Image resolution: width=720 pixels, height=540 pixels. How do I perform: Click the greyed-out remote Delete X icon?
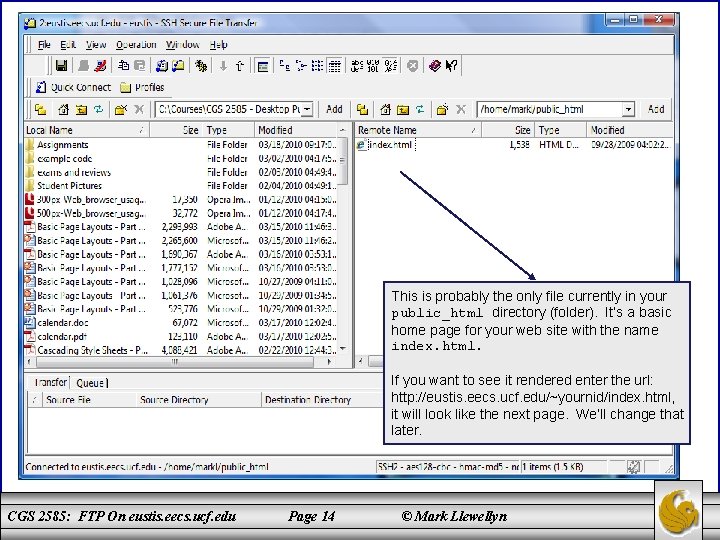(x=461, y=109)
